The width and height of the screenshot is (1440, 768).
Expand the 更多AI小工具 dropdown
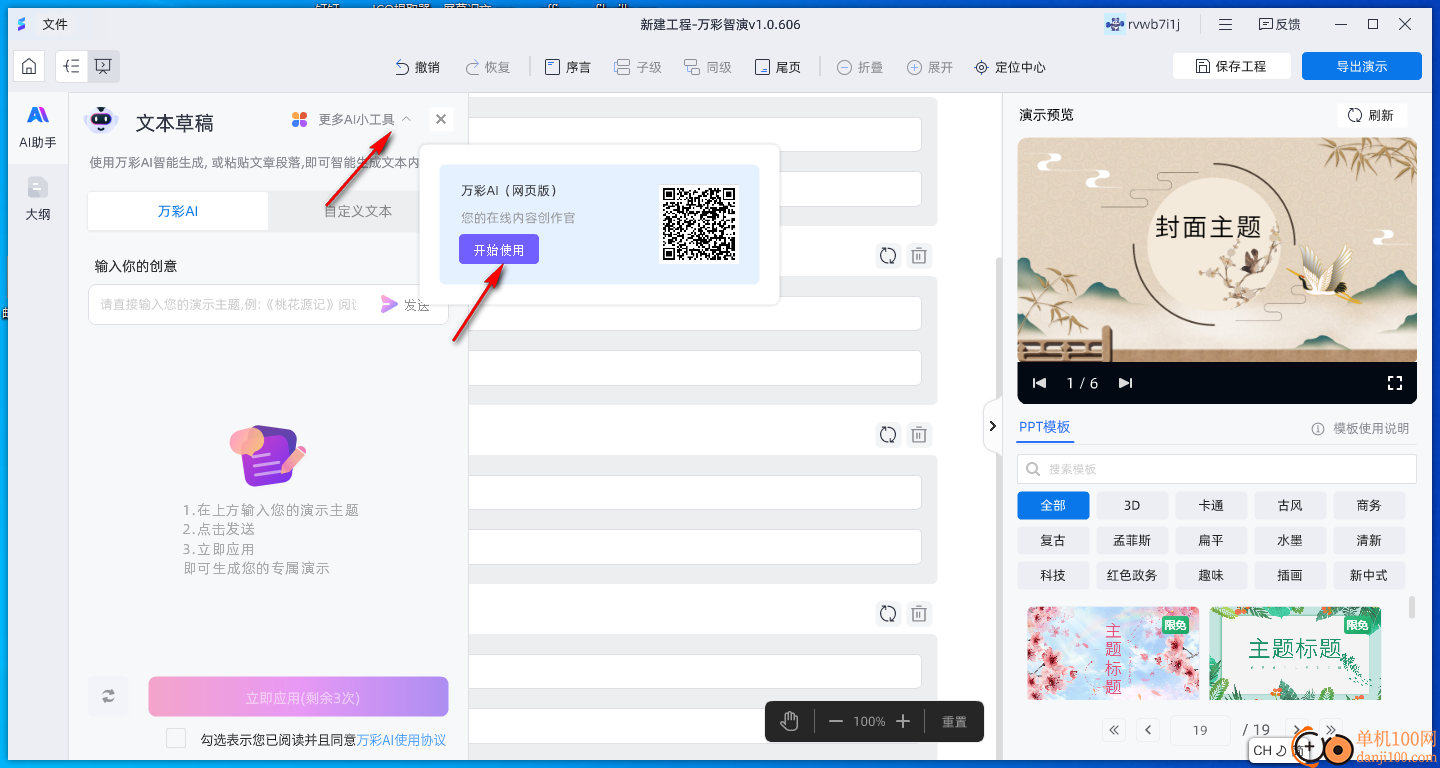click(352, 119)
